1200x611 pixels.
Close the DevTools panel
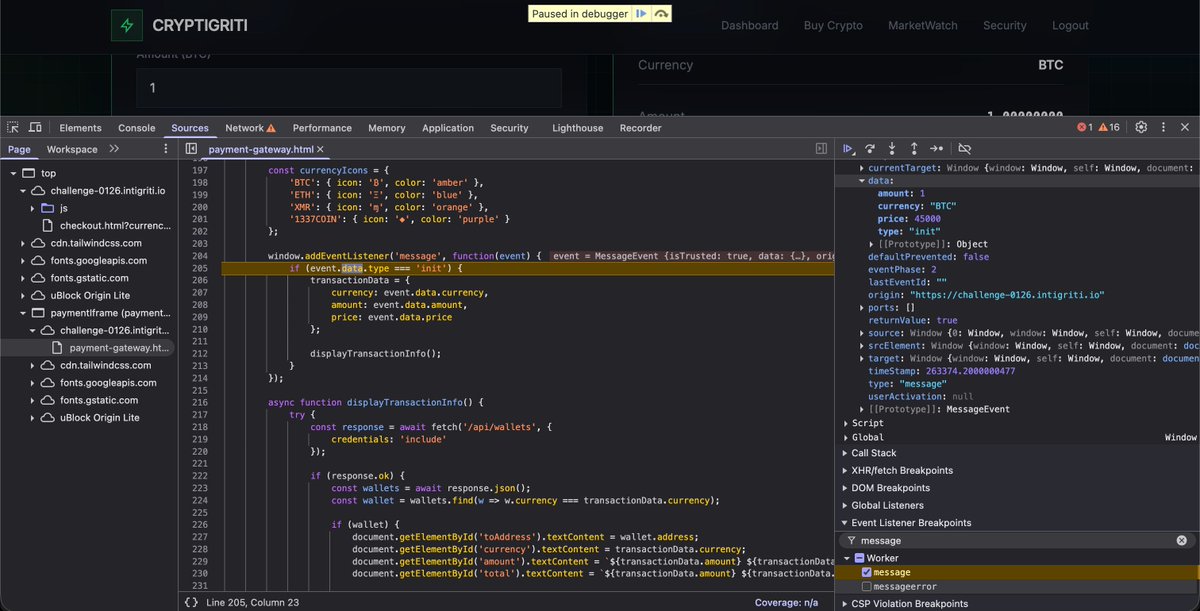click(1186, 127)
